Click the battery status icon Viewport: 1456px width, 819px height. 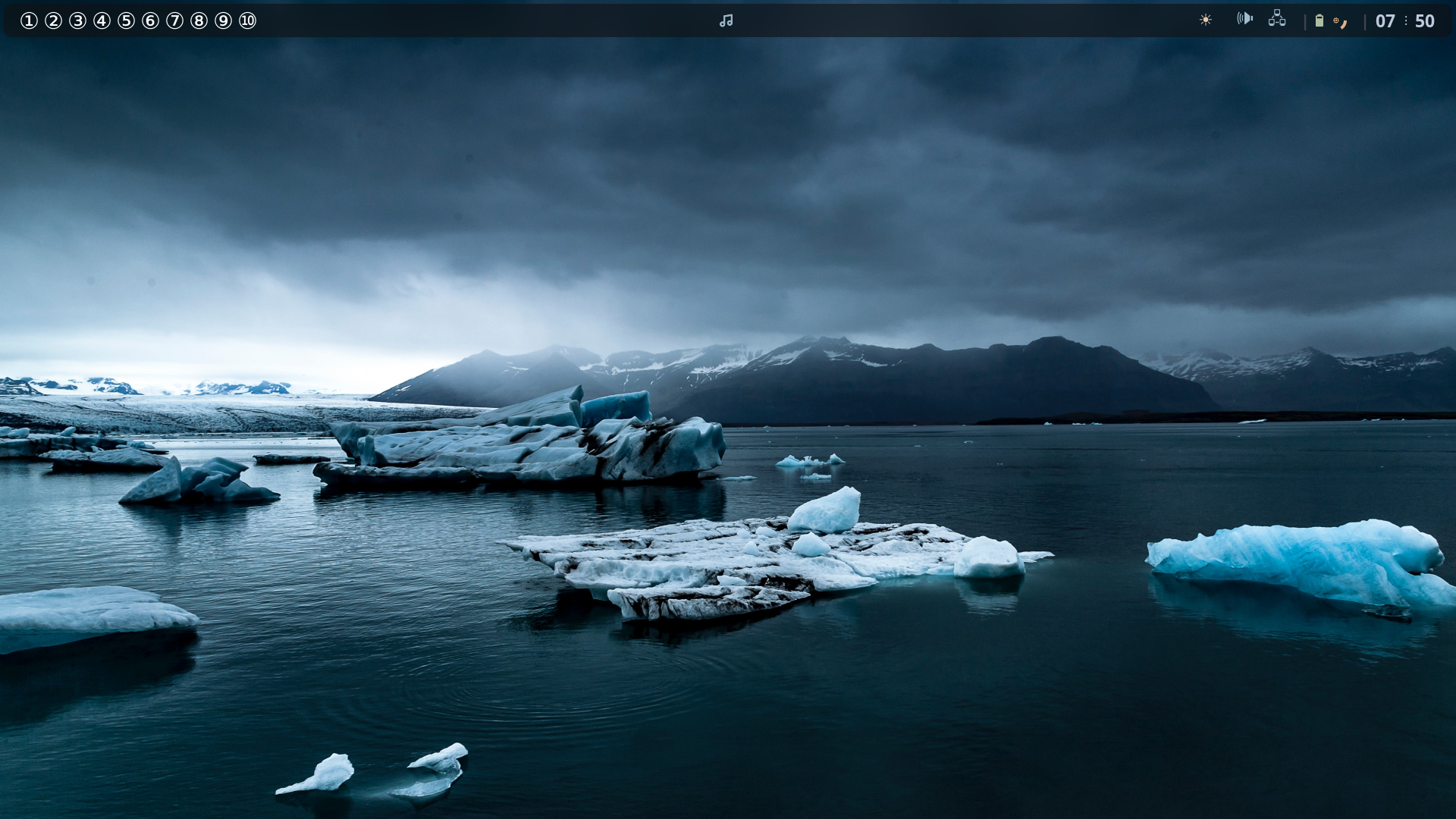tap(1319, 21)
